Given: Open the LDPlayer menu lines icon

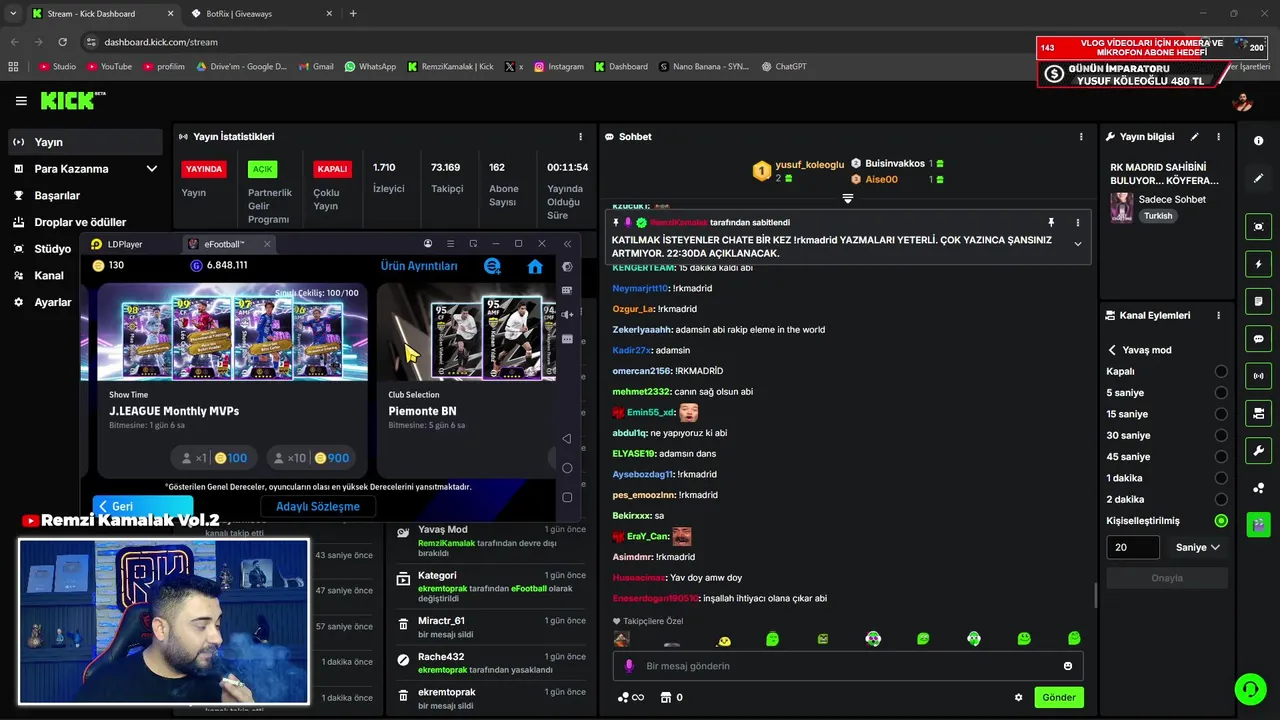Looking at the screenshot, I should [450, 244].
